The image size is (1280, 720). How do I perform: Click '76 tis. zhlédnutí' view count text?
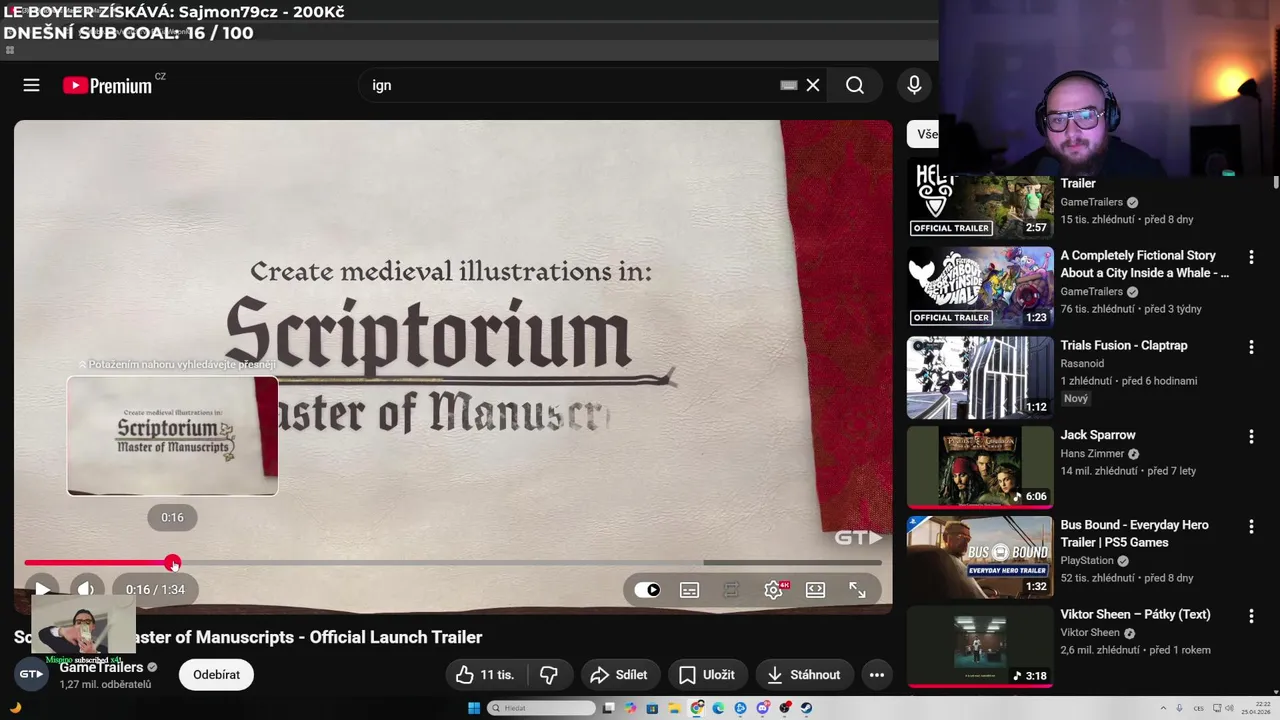(1097, 309)
